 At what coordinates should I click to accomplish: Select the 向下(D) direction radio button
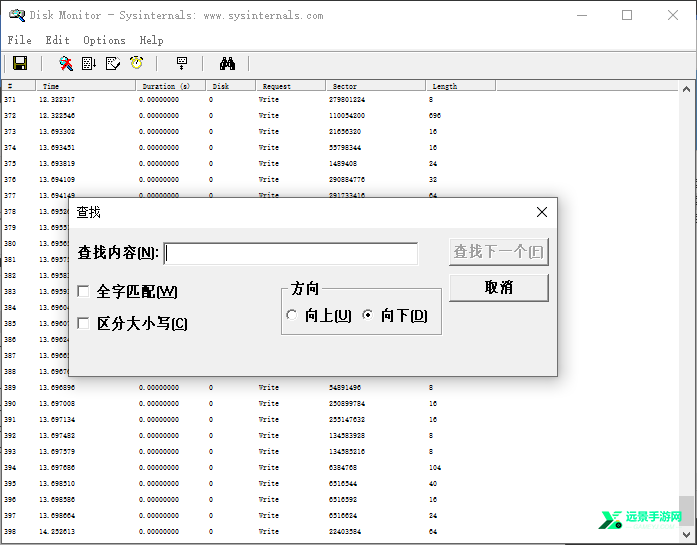(x=368, y=315)
